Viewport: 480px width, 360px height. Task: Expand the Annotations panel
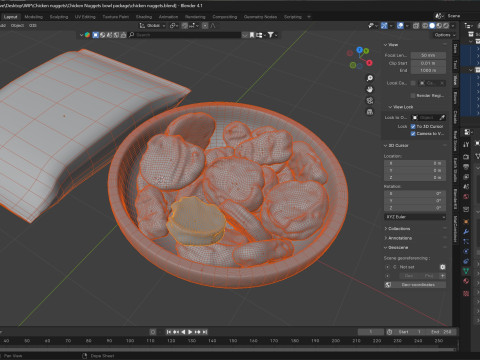click(x=398, y=238)
